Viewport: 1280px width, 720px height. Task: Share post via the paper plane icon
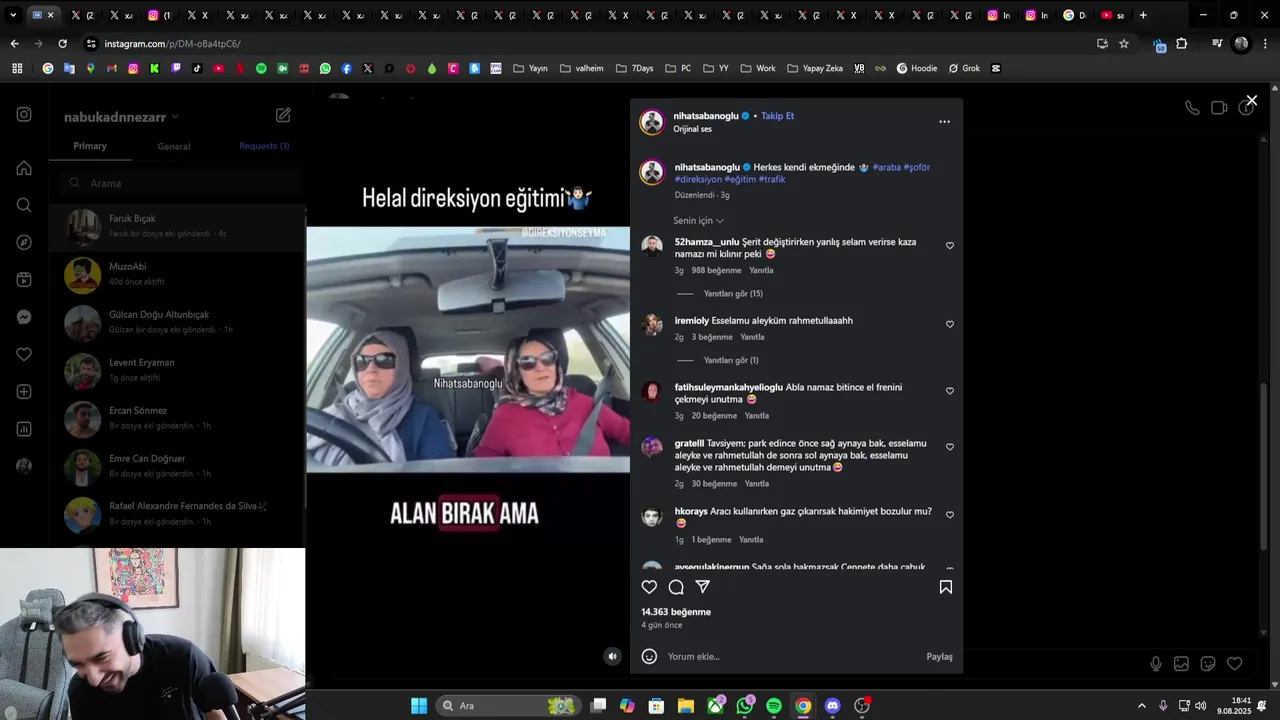click(x=703, y=587)
